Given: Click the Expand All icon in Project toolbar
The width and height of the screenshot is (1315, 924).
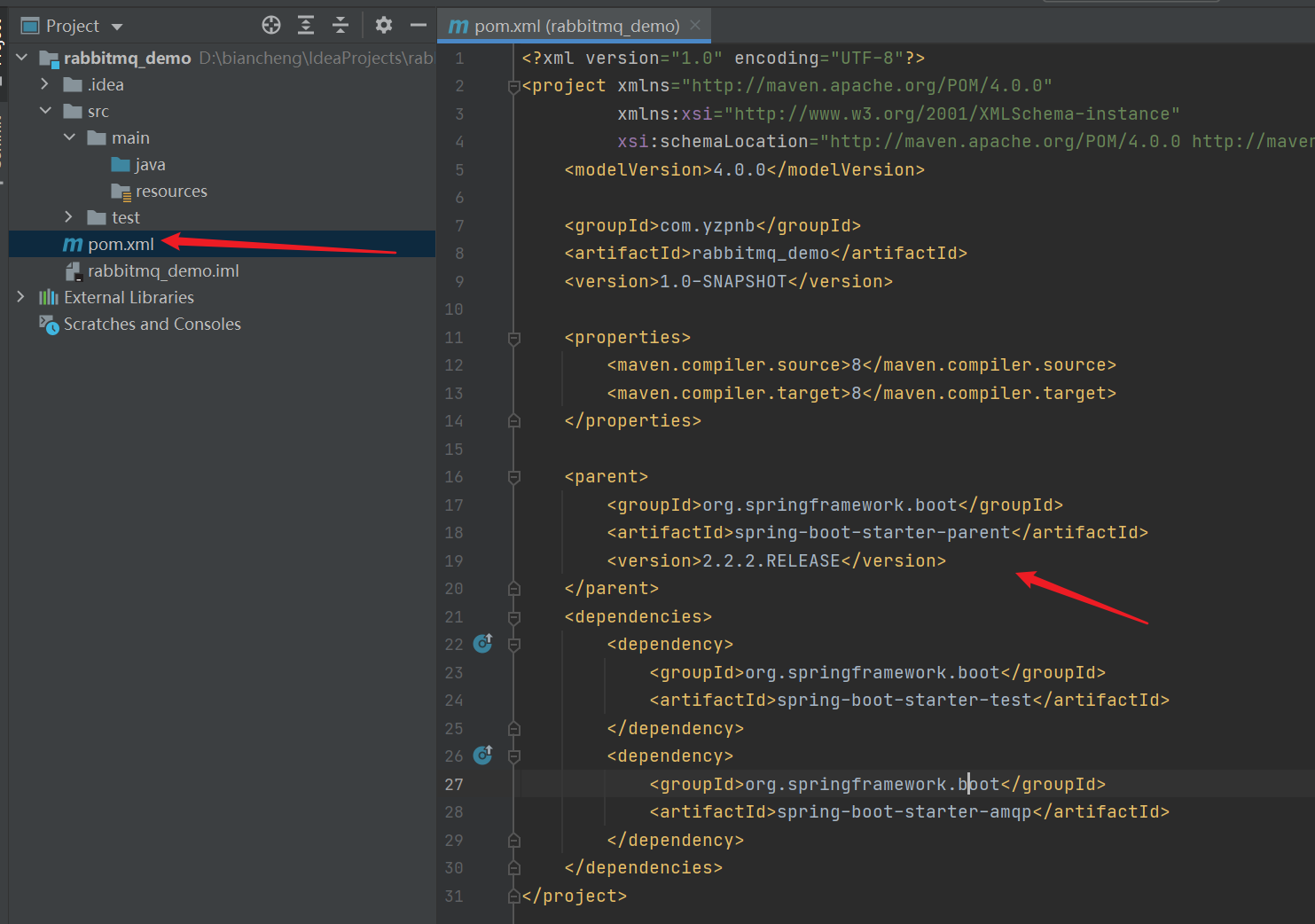Looking at the screenshot, I should coord(306,26).
